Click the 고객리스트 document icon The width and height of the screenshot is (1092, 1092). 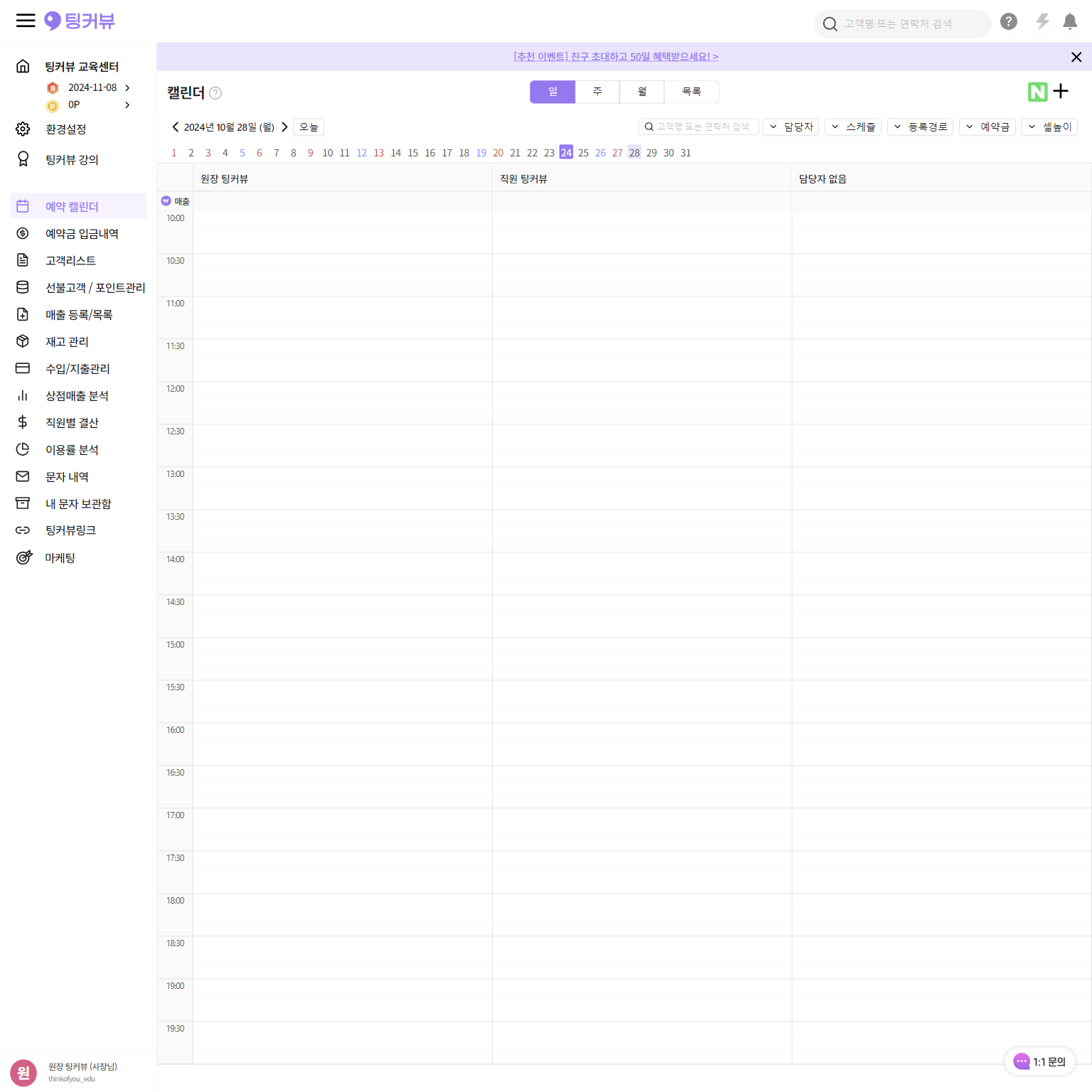click(23, 260)
